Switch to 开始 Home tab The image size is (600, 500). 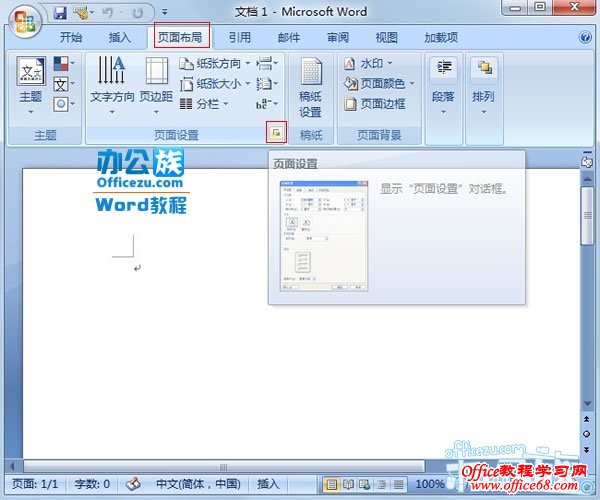pos(71,37)
